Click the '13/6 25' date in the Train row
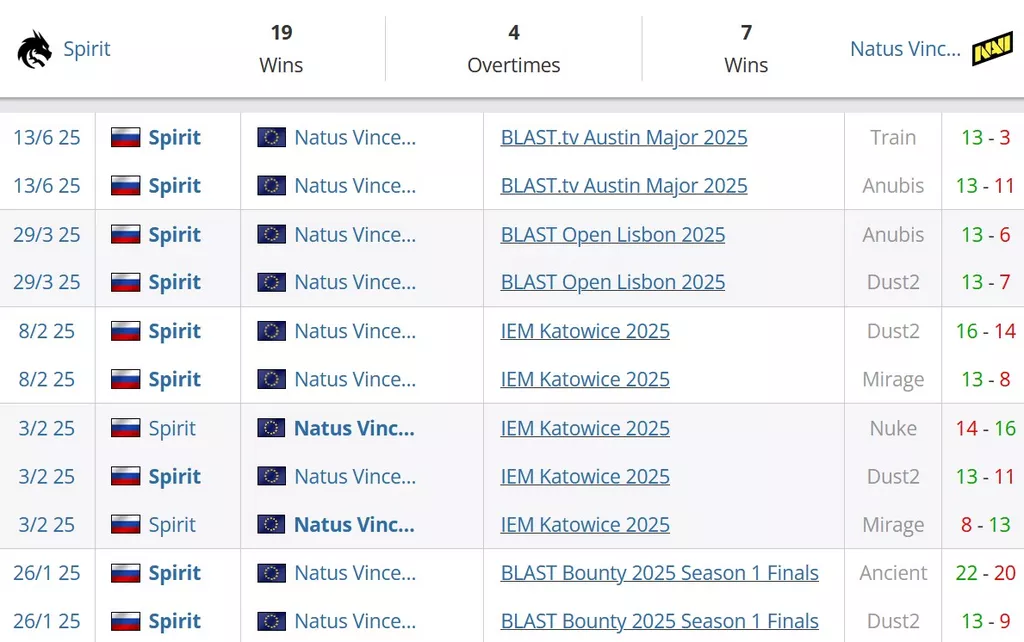1024x642 pixels. [x=47, y=138]
